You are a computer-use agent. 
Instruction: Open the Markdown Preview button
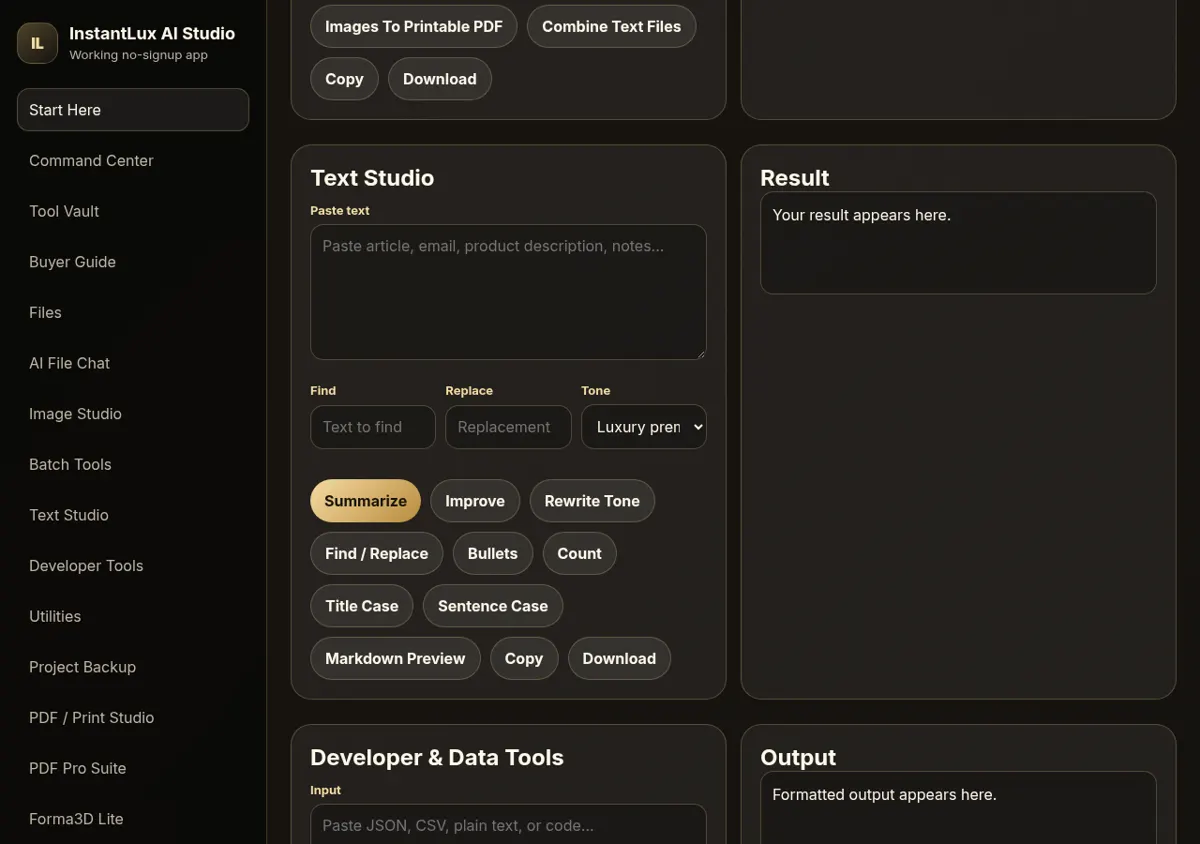tap(395, 659)
